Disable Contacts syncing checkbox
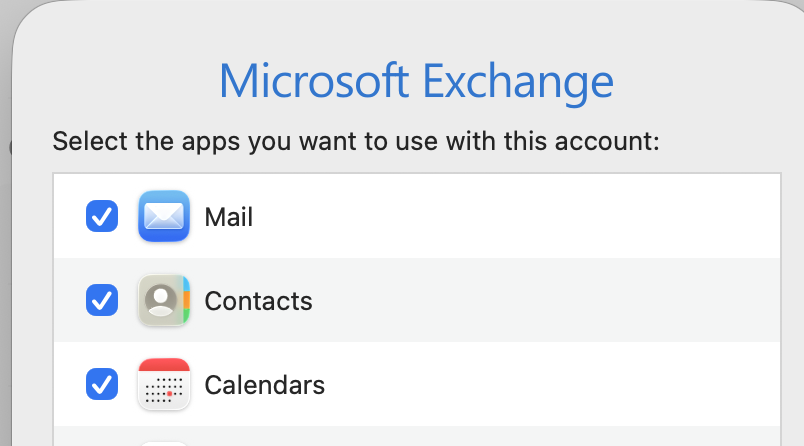804x446 pixels. (x=102, y=300)
